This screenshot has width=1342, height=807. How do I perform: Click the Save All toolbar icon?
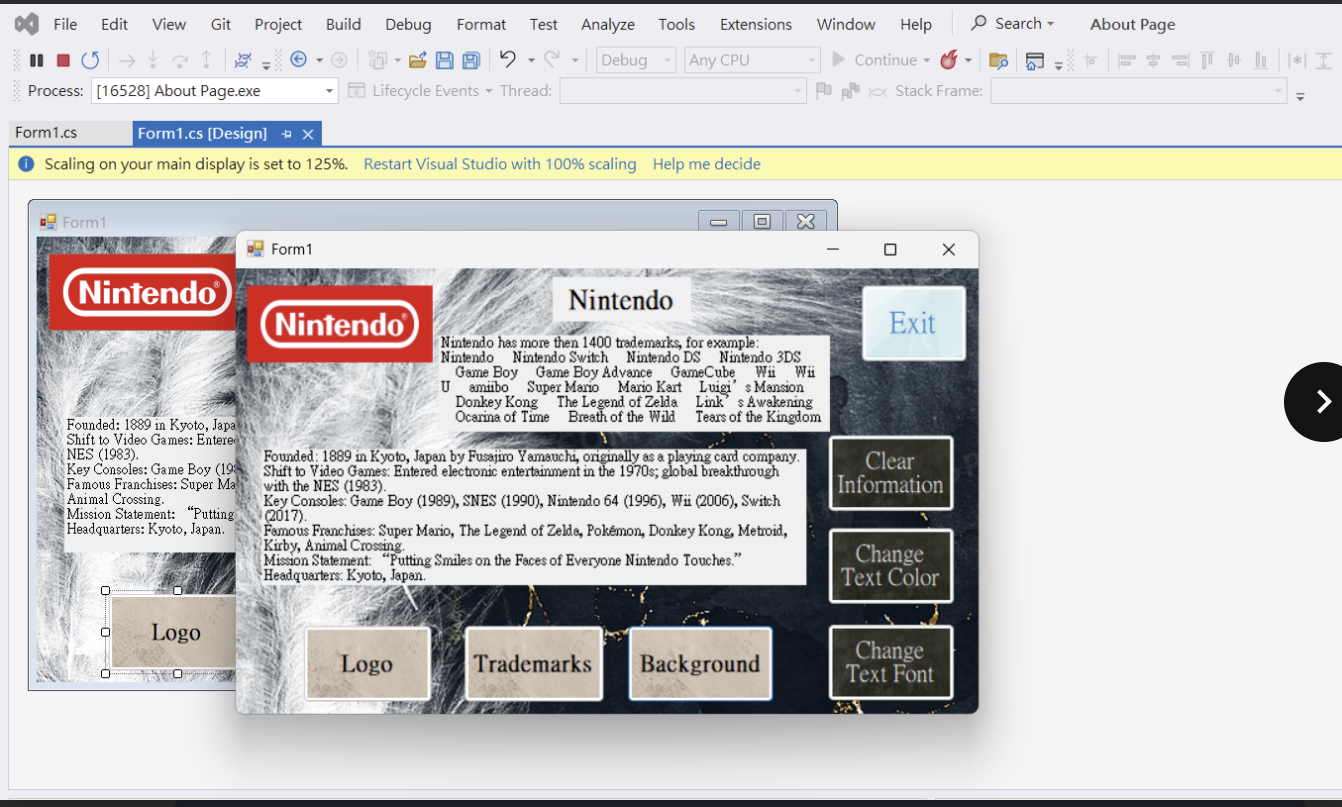point(471,61)
